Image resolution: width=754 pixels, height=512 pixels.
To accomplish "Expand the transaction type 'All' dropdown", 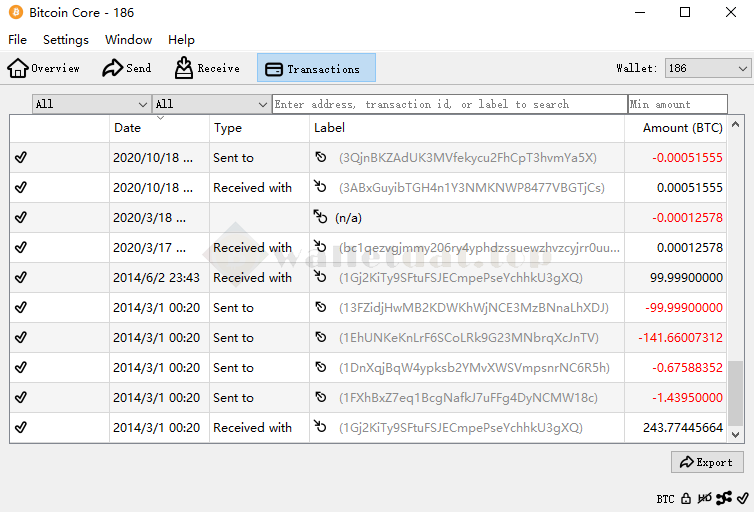I will point(211,104).
